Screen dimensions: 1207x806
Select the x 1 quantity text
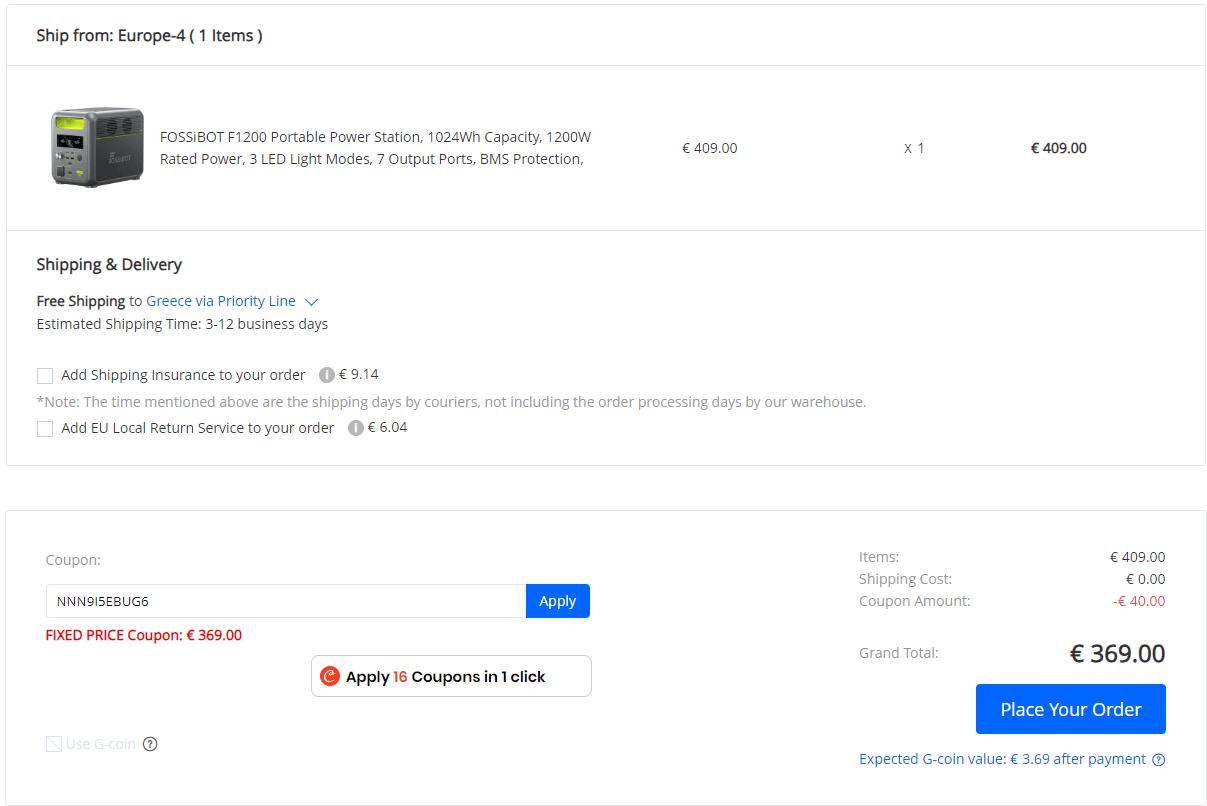point(914,148)
